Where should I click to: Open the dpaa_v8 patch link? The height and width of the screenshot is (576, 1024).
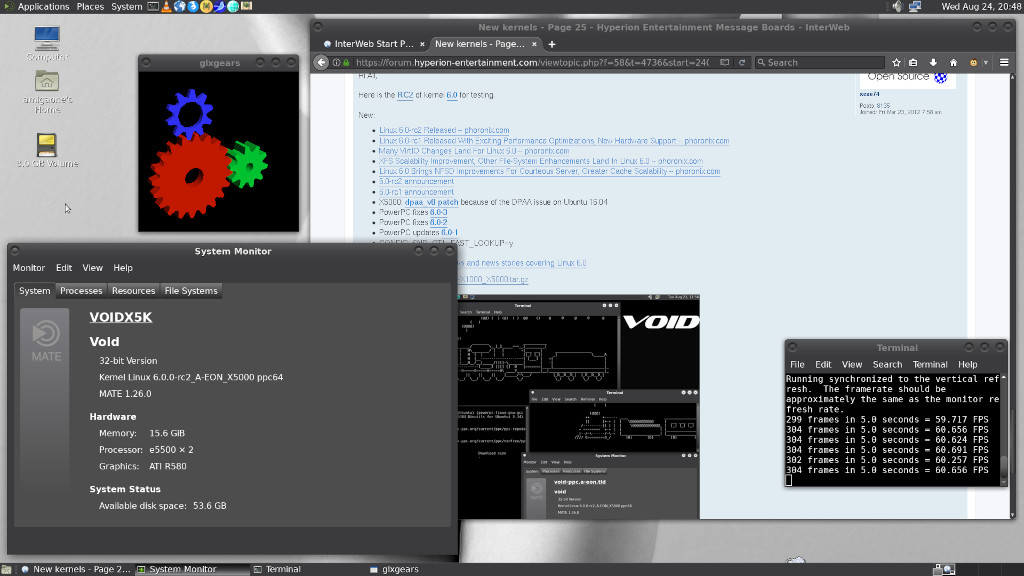click(431, 202)
